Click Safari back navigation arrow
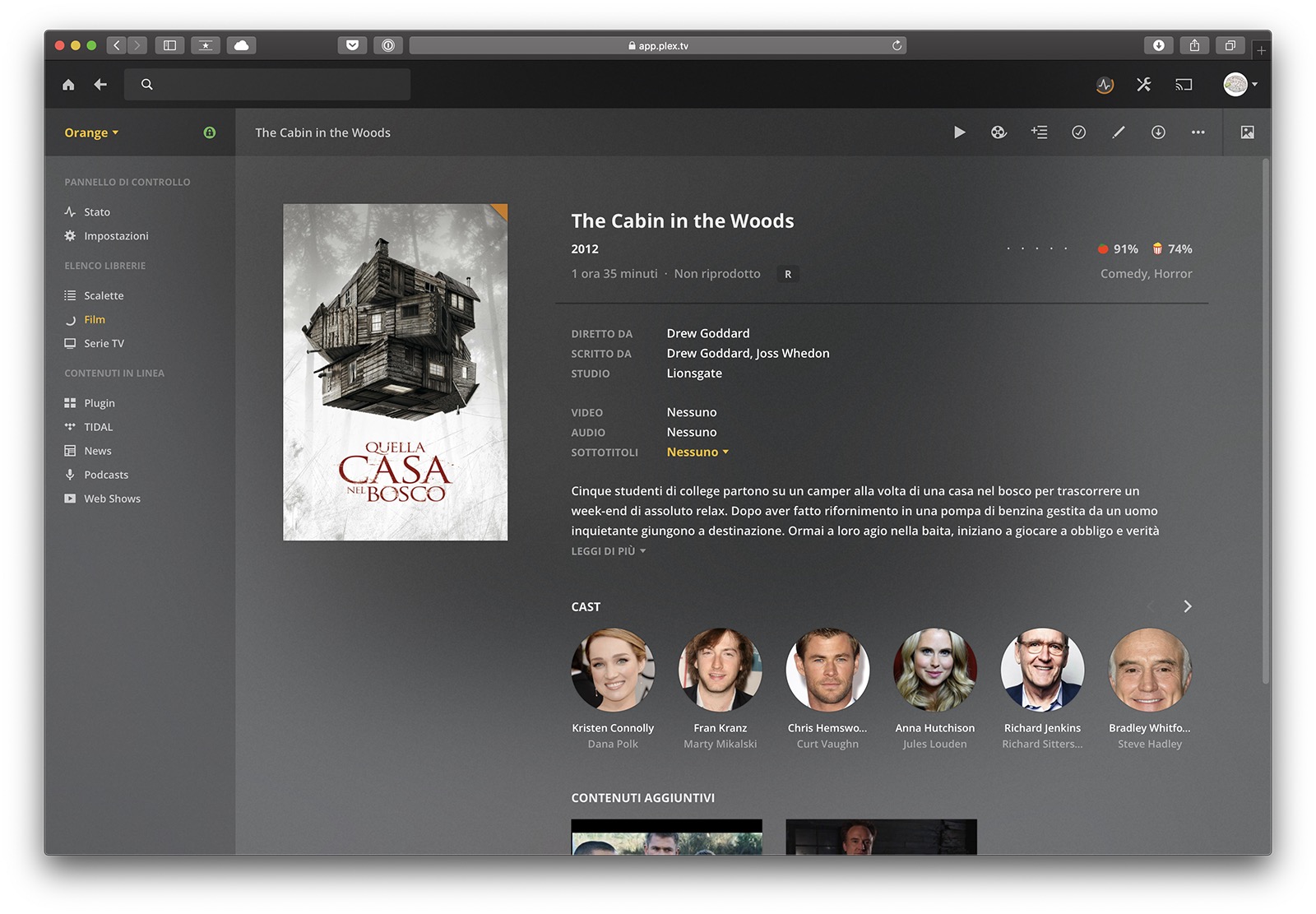This screenshot has width=1316, height=914. coord(117,45)
